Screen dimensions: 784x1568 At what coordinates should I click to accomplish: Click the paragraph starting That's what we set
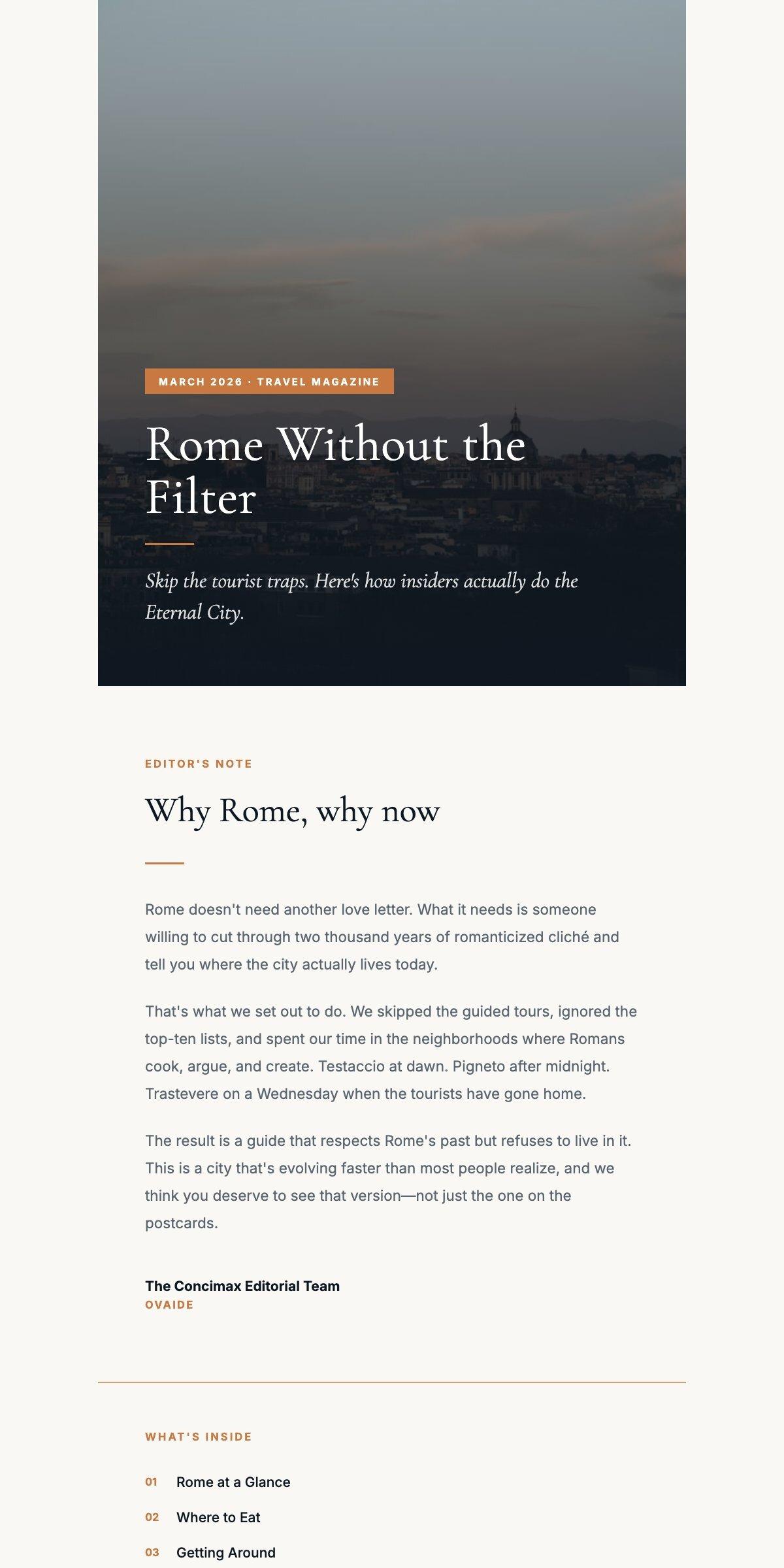[x=391, y=1053]
